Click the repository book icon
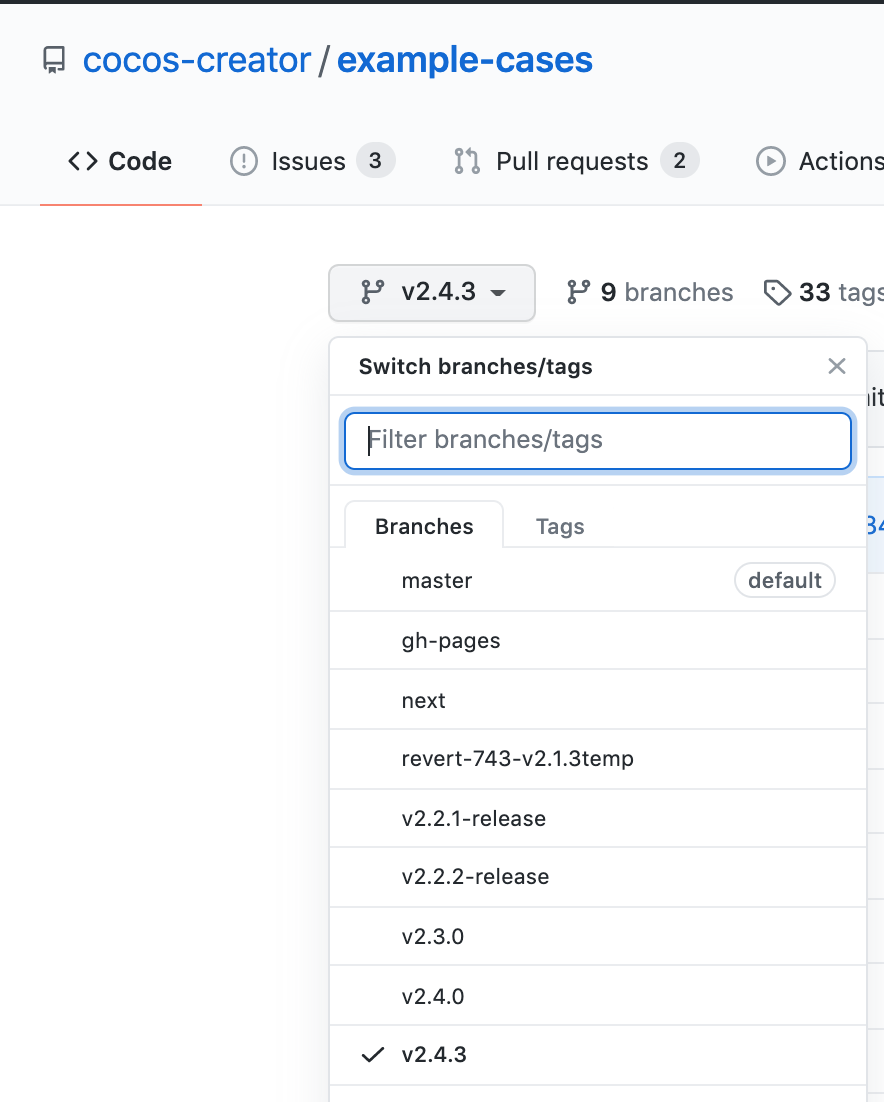This screenshot has width=884, height=1102. 54,61
